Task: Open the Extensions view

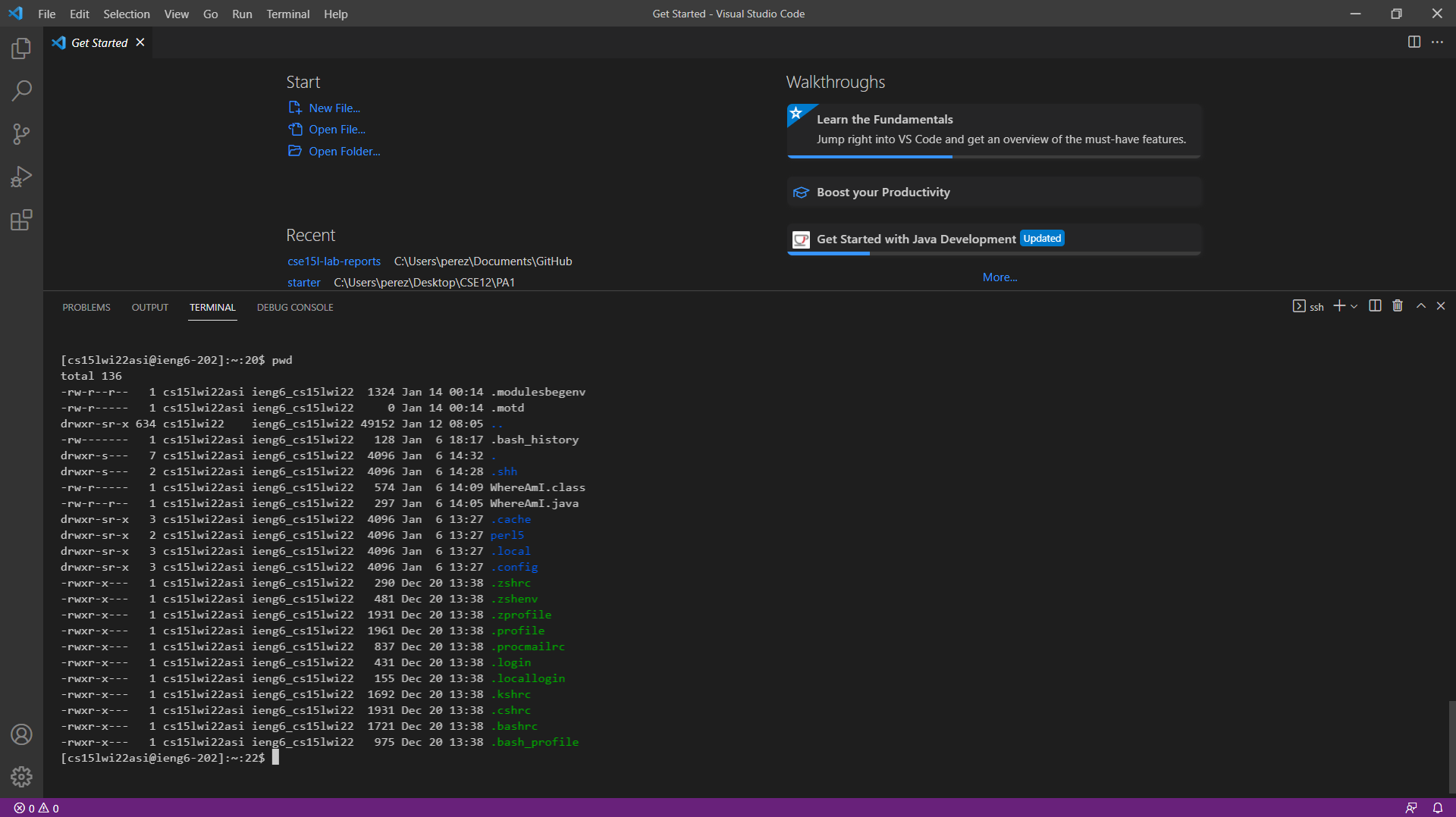Action: tap(21, 221)
